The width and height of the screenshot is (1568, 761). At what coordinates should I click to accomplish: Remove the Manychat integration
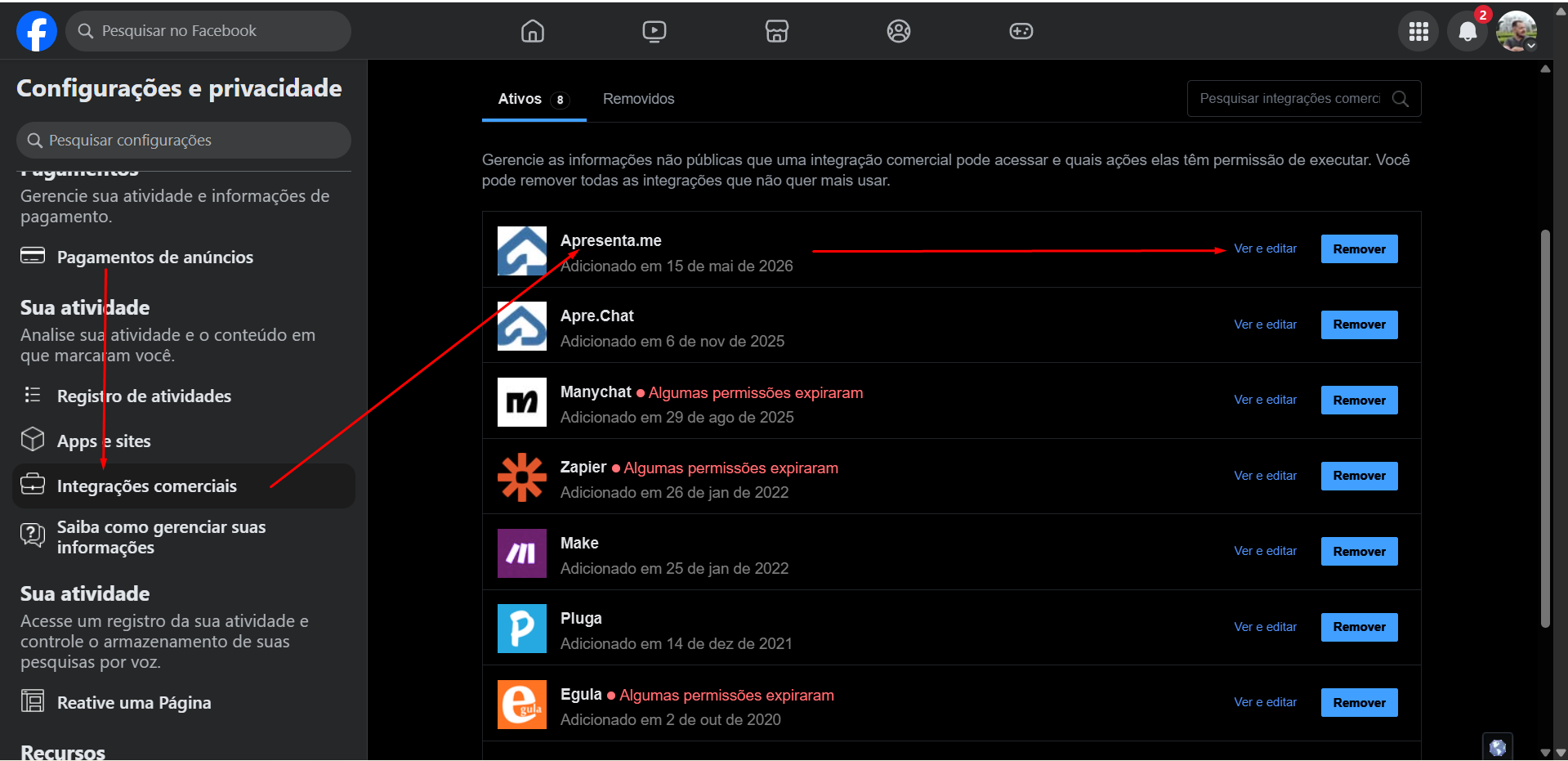(1359, 401)
